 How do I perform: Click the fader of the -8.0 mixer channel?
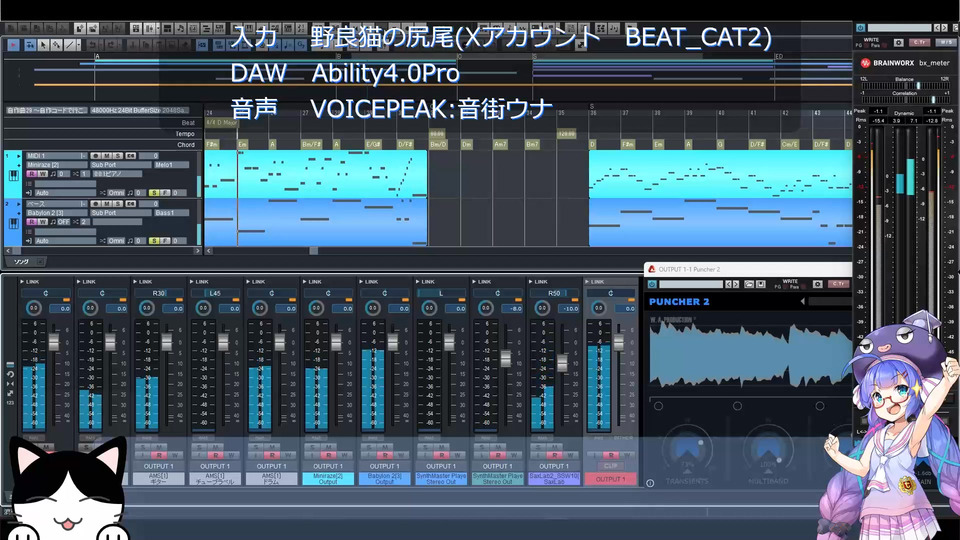[x=506, y=358]
